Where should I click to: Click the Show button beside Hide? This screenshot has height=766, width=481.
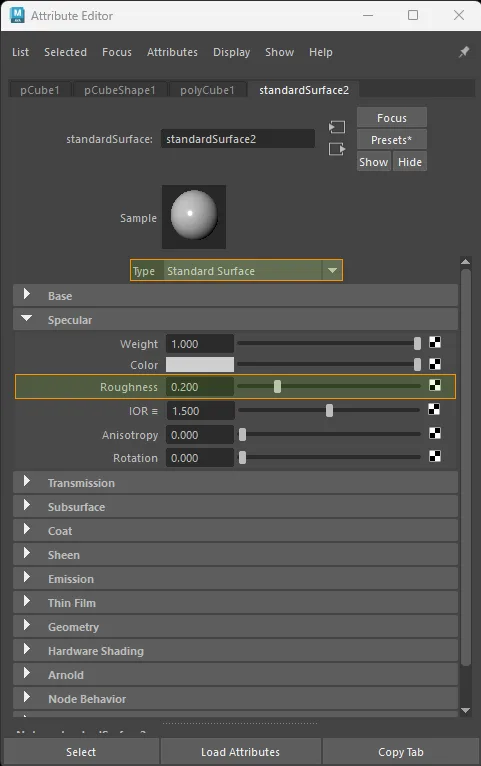[x=374, y=162]
